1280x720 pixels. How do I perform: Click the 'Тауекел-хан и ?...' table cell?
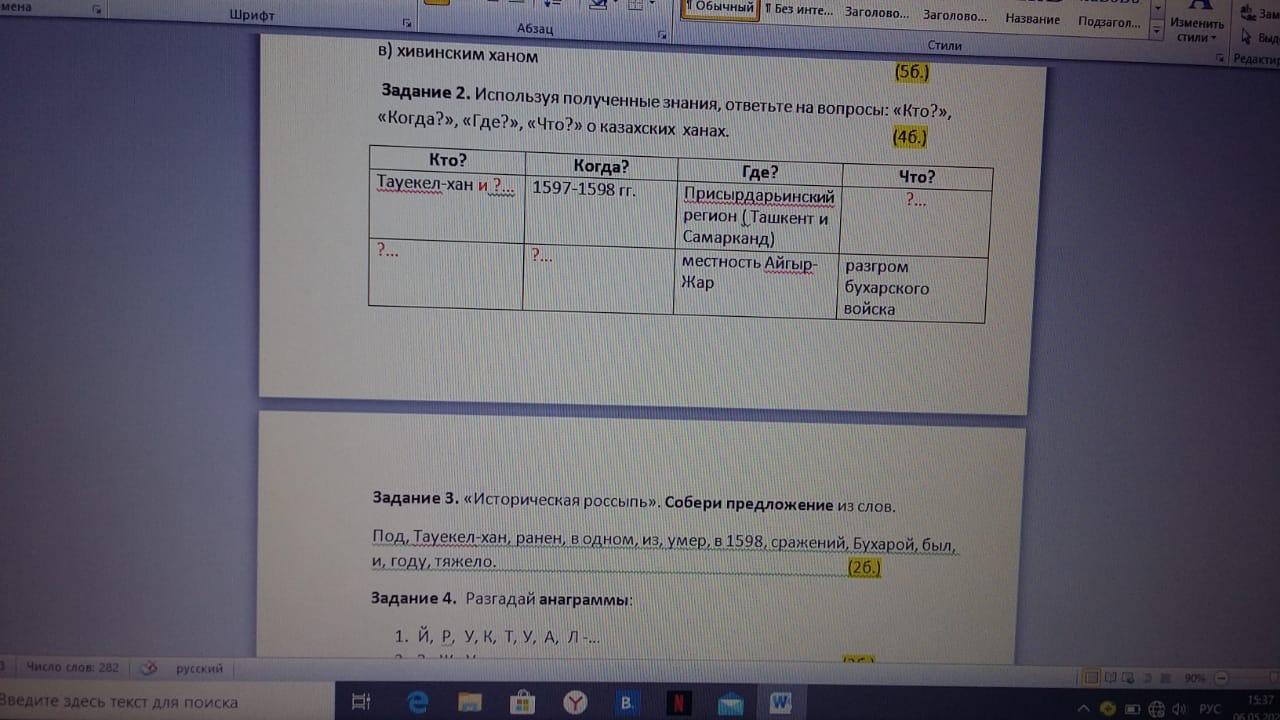click(447, 208)
